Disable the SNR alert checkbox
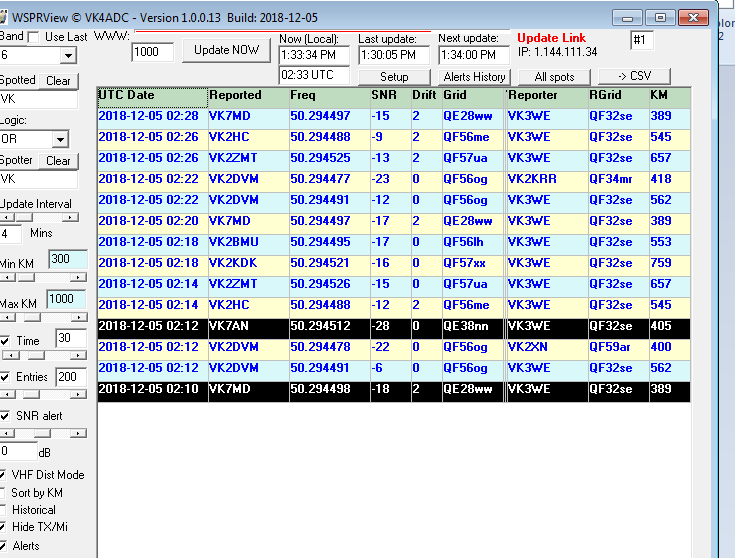Screen dimensions: 735x558 6,416
